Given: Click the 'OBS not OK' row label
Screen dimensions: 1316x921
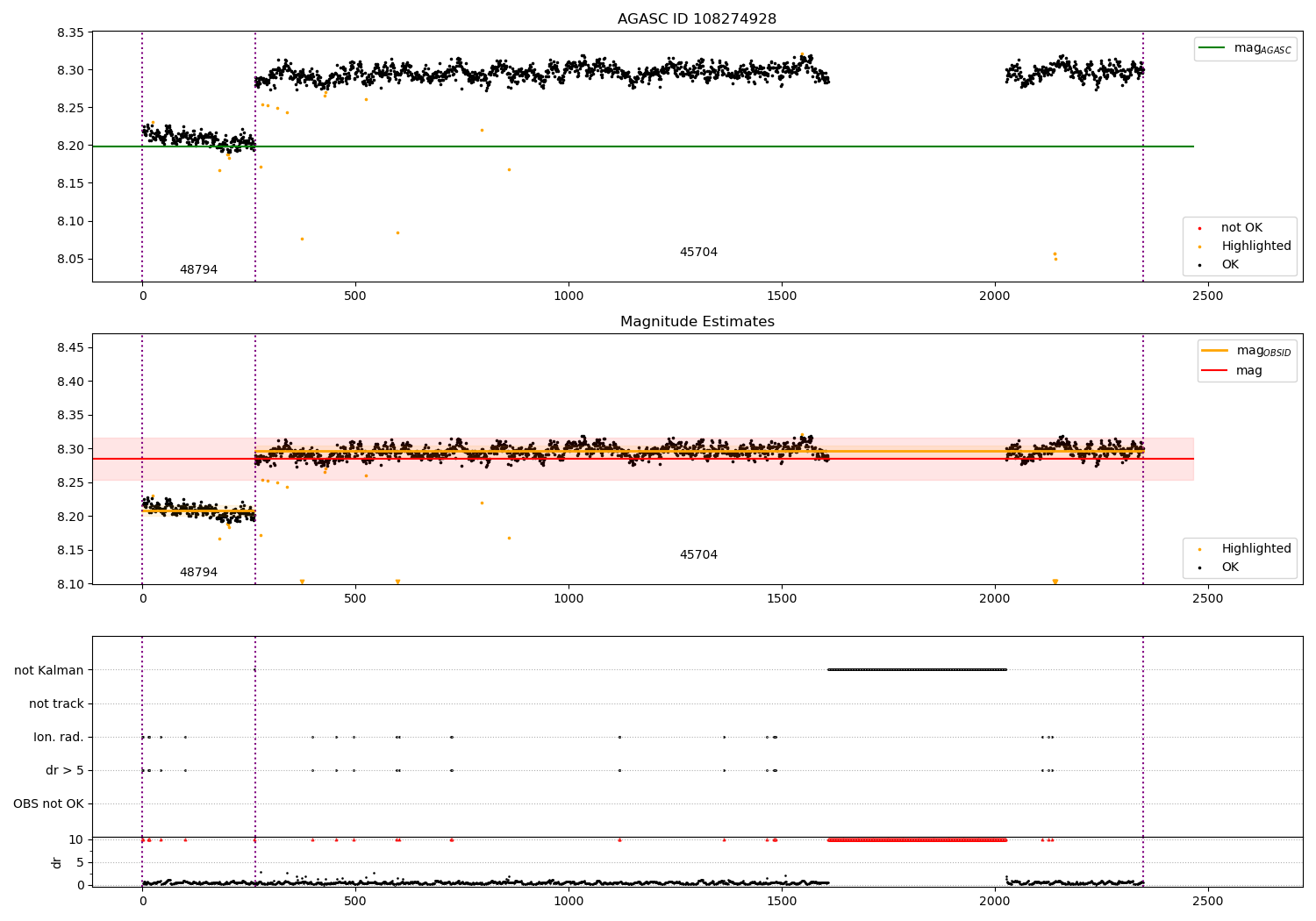Looking at the screenshot, I should (x=48, y=803).
